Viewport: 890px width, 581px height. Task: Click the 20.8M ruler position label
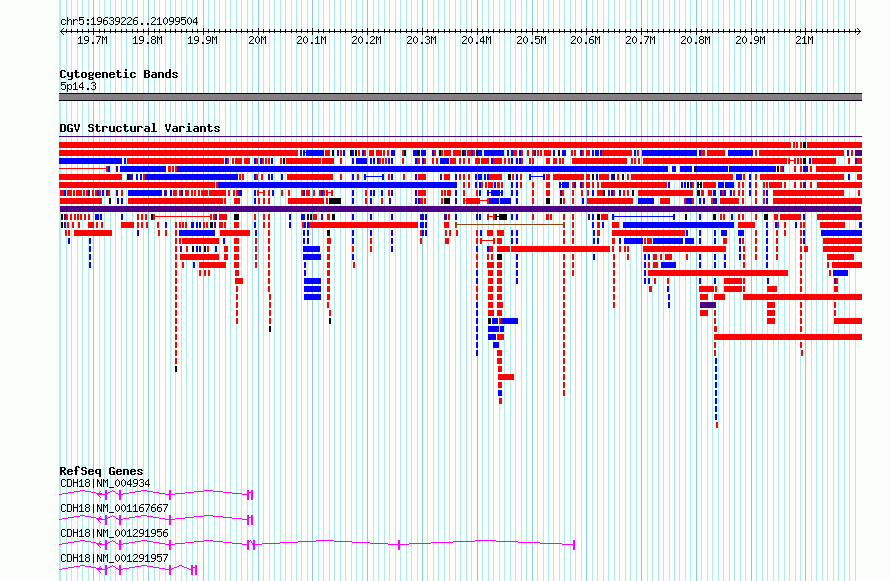click(x=696, y=40)
